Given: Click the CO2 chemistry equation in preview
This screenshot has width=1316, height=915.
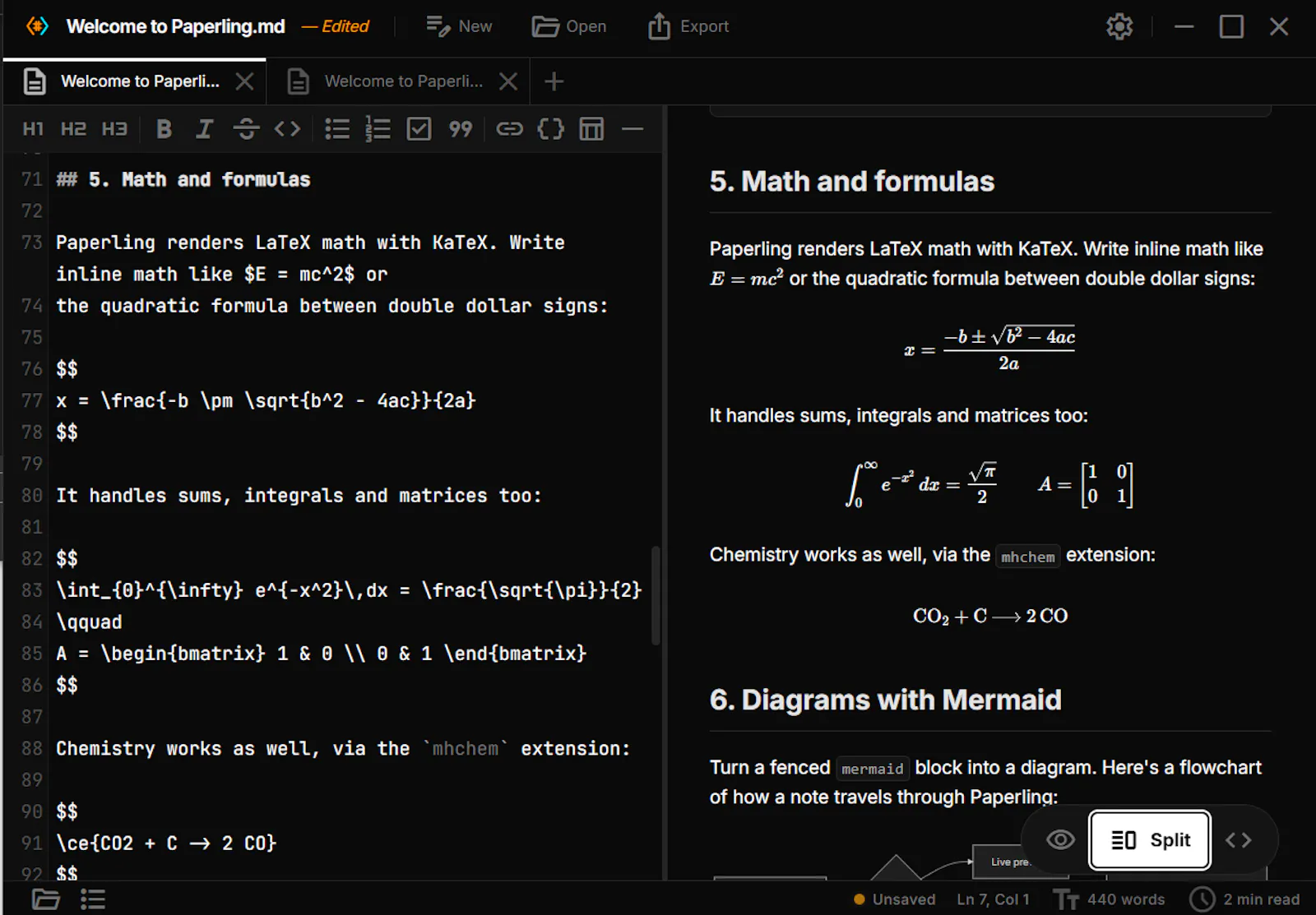Looking at the screenshot, I should coord(990,617).
